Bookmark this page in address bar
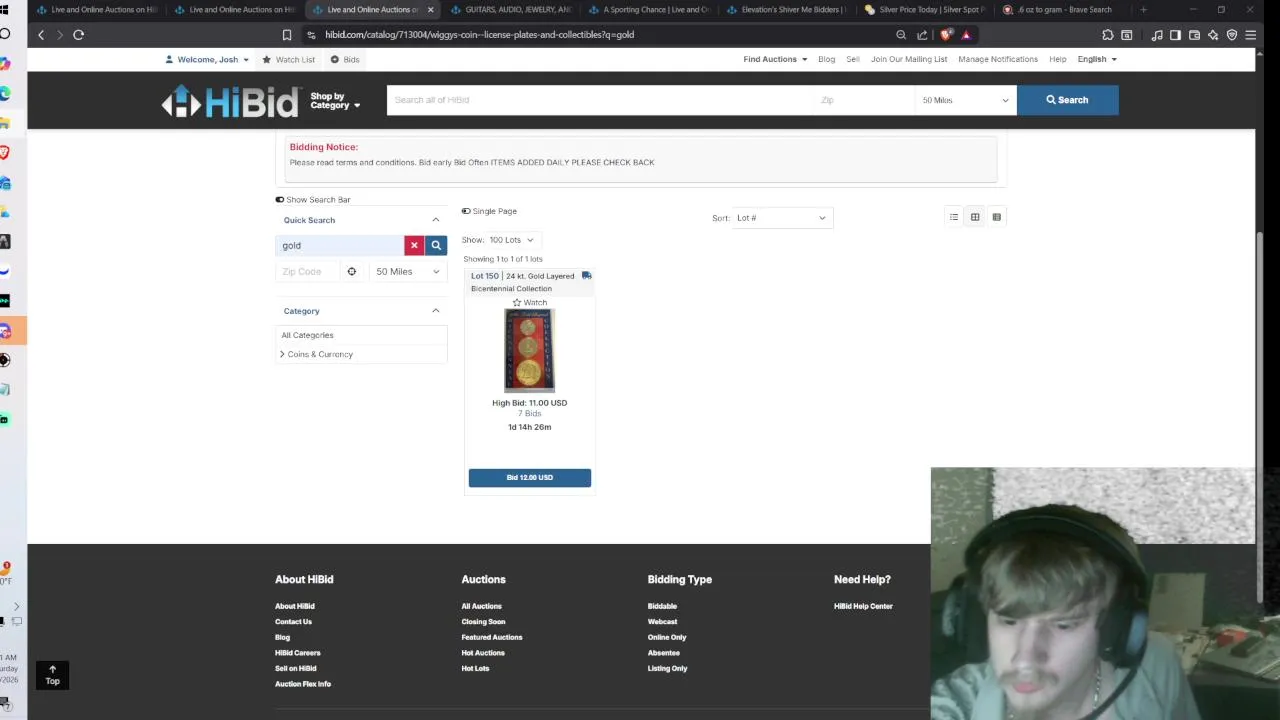Screen dimensions: 1280x720 click(x=286, y=34)
